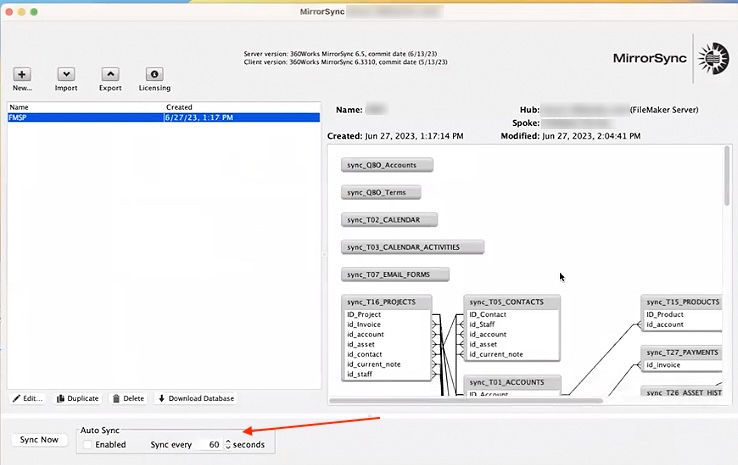Click the sync interval seconds field
Screen dimensions: 738x465
point(210,444)
